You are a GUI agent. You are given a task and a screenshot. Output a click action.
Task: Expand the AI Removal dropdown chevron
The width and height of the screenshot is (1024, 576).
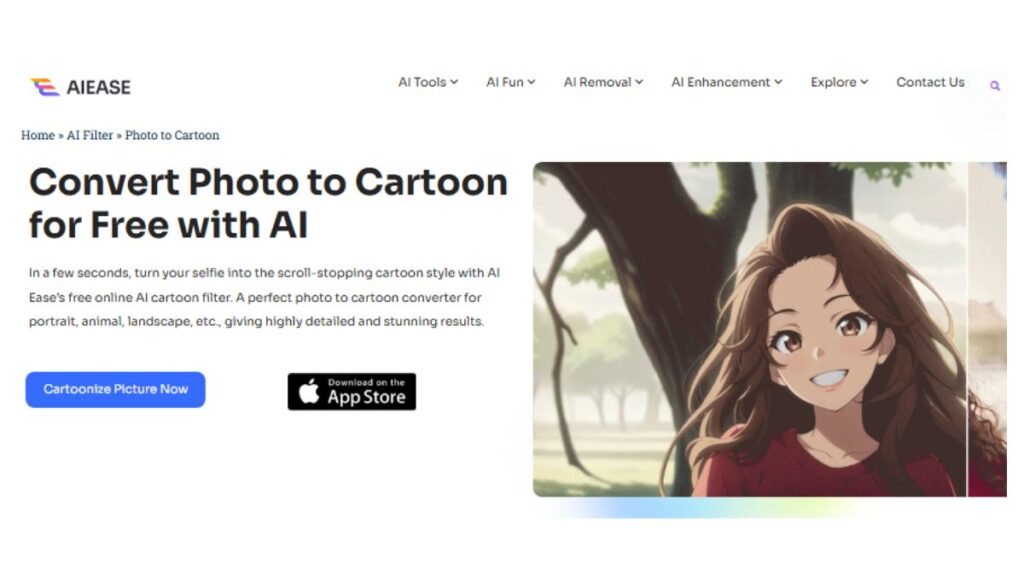point(639,82)
